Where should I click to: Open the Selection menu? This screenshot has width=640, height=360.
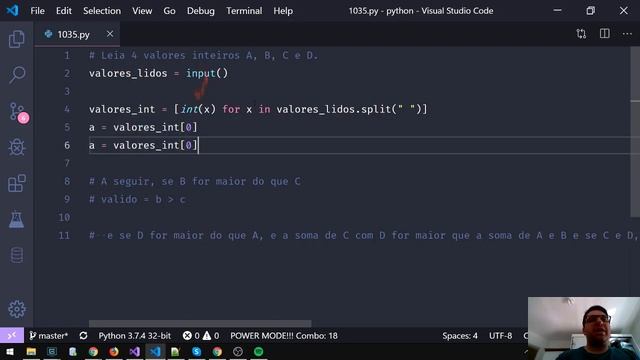point(102,11)
